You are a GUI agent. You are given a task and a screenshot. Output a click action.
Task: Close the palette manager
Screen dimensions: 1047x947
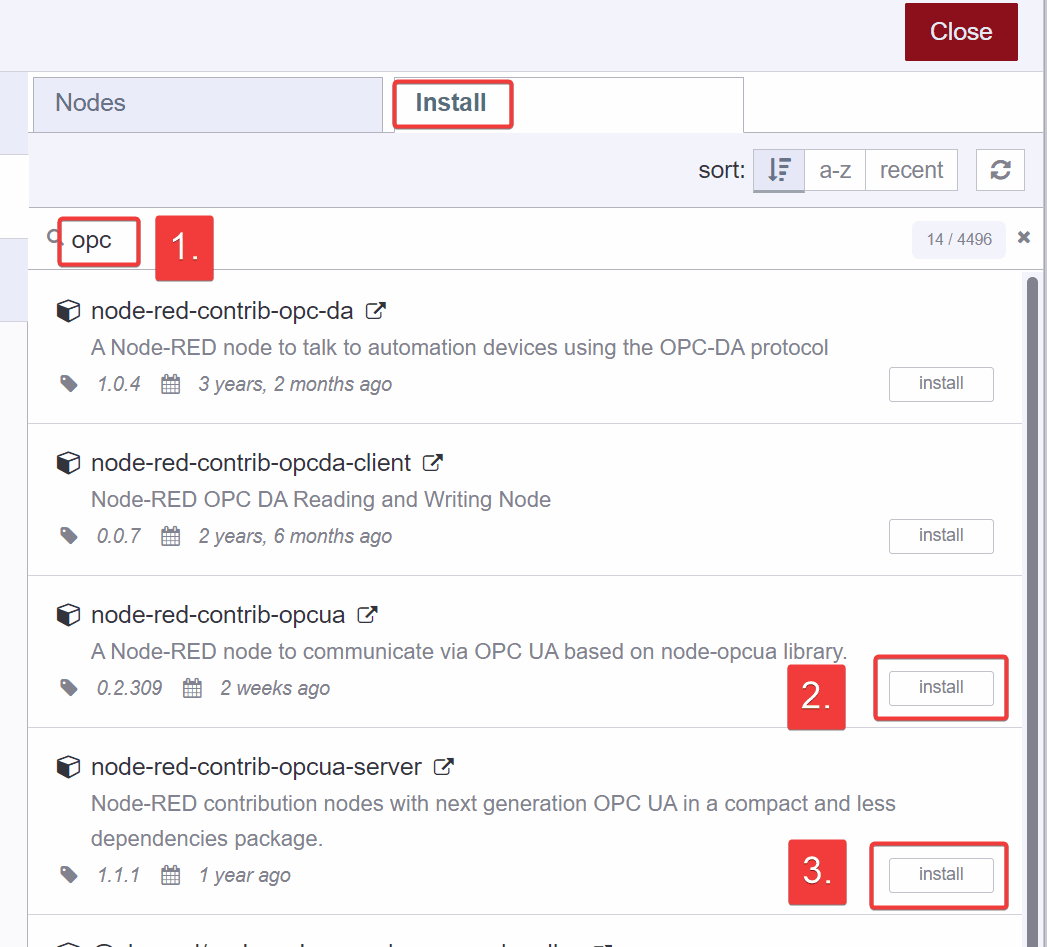point(960,31)
